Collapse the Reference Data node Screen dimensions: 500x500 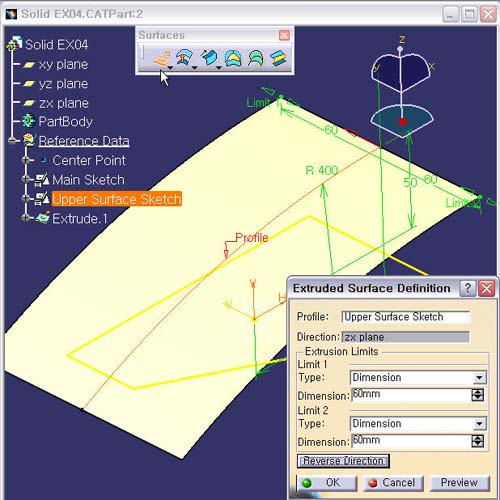coord(12,141)
